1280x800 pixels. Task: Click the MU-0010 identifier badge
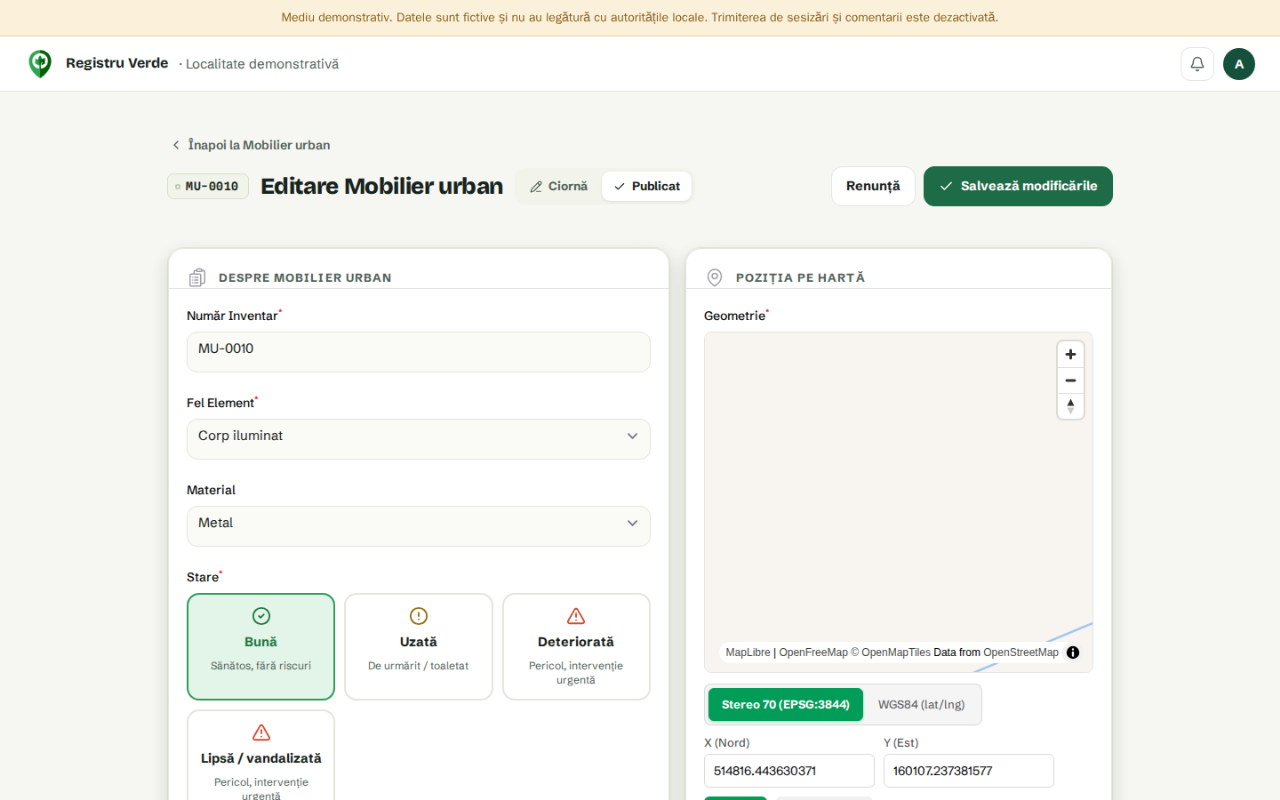tap(208, 187)
